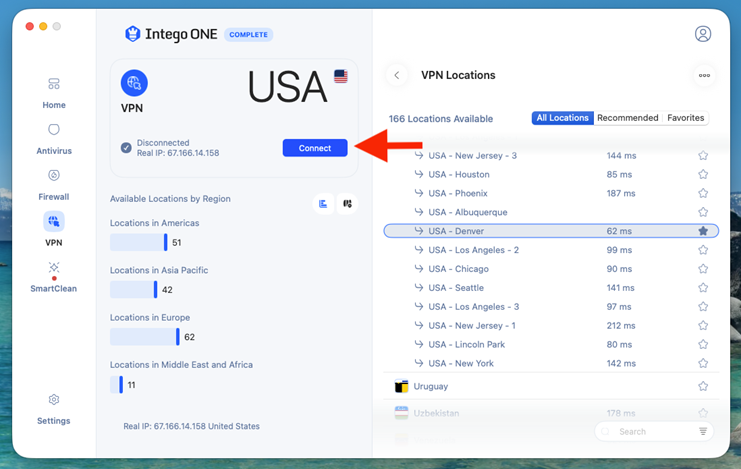
Task: Select the VPN sidebar item
Action: pos(54,230)
